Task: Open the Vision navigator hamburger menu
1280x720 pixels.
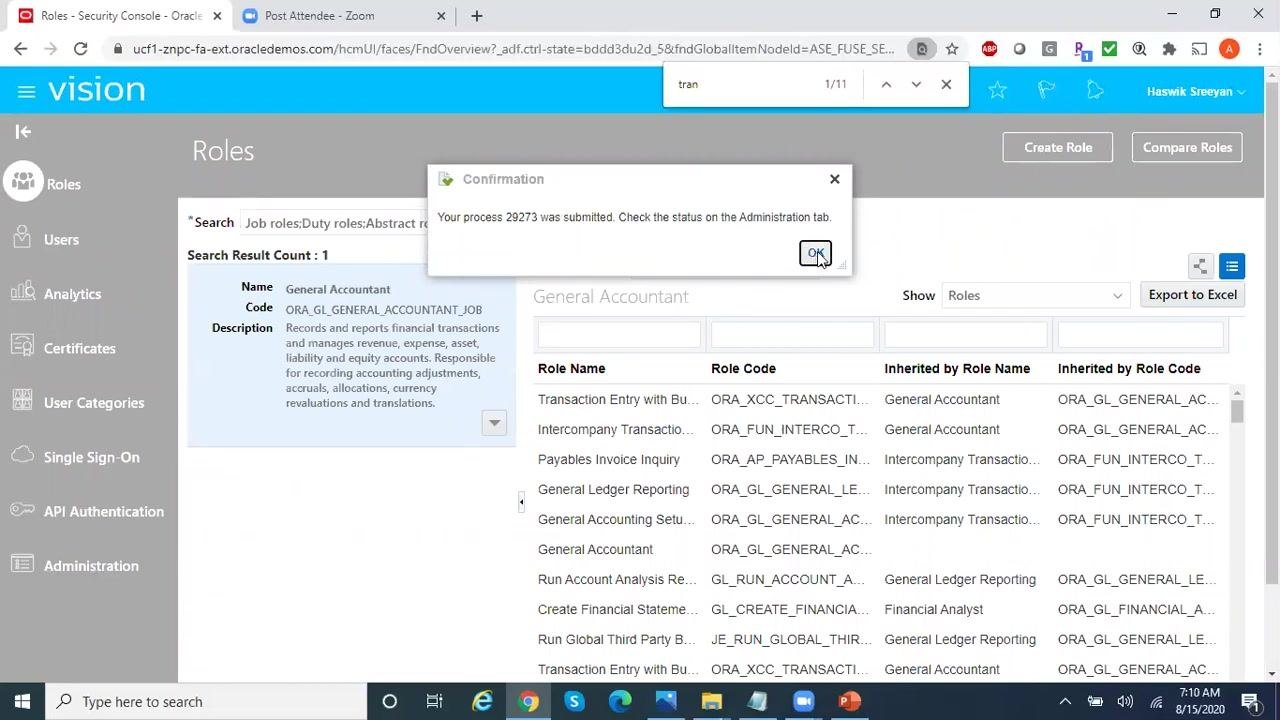Action: click(27, 92)
